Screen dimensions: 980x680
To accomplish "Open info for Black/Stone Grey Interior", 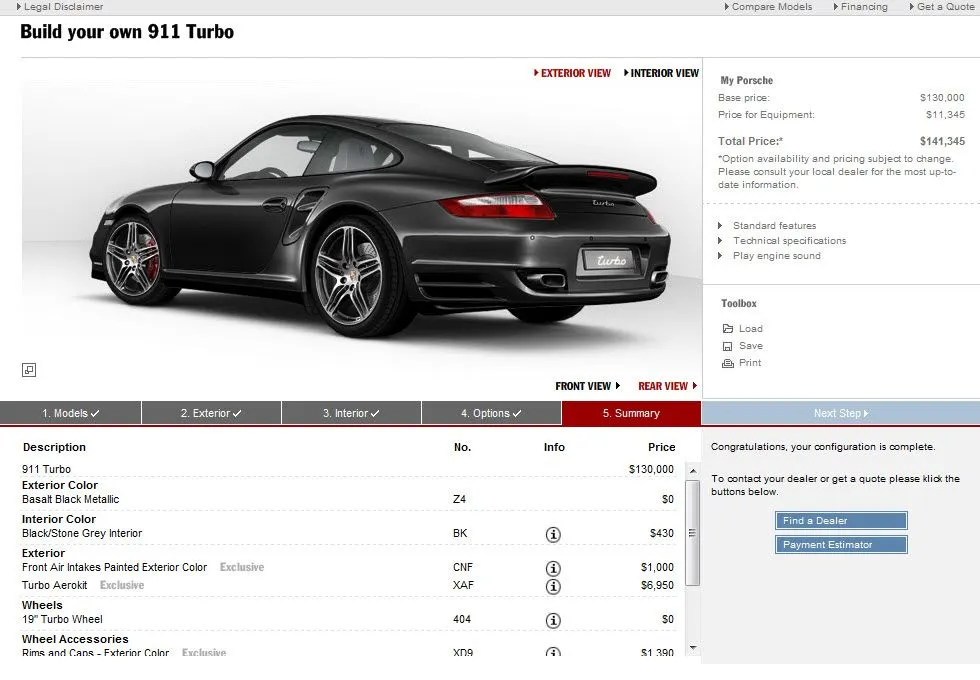I will (x=553, y=534).
